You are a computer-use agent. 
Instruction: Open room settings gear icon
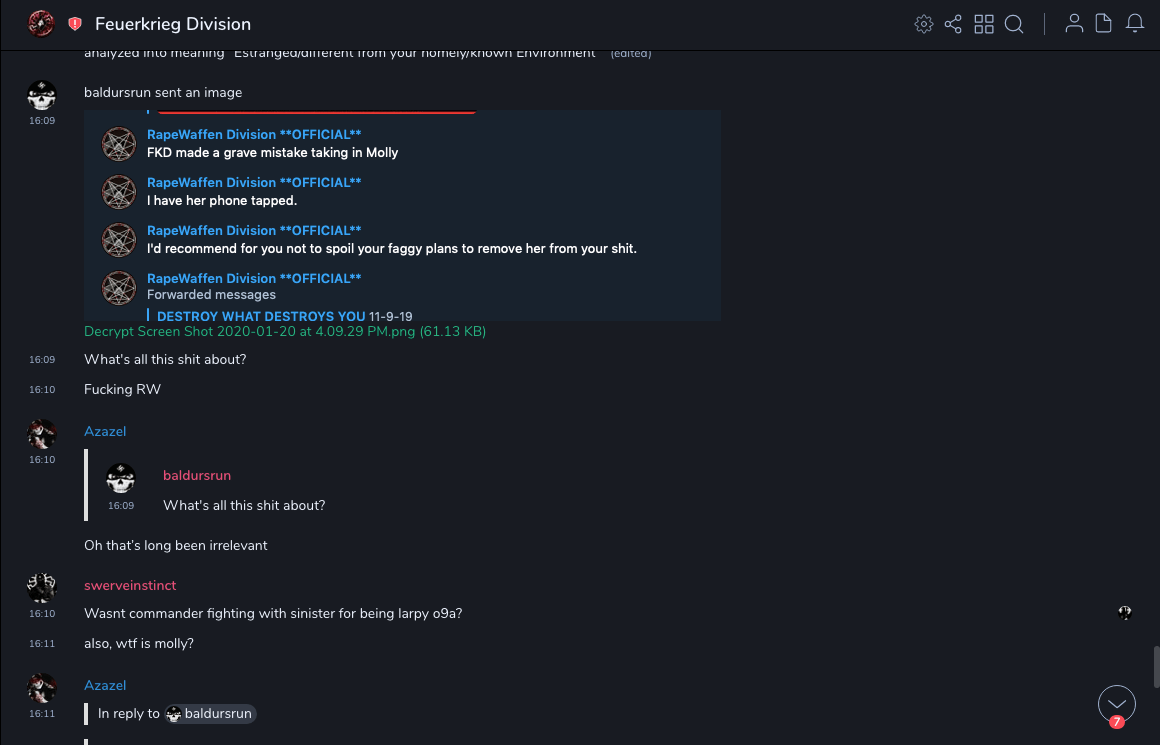pyautogui.click(x=923, y=24)
